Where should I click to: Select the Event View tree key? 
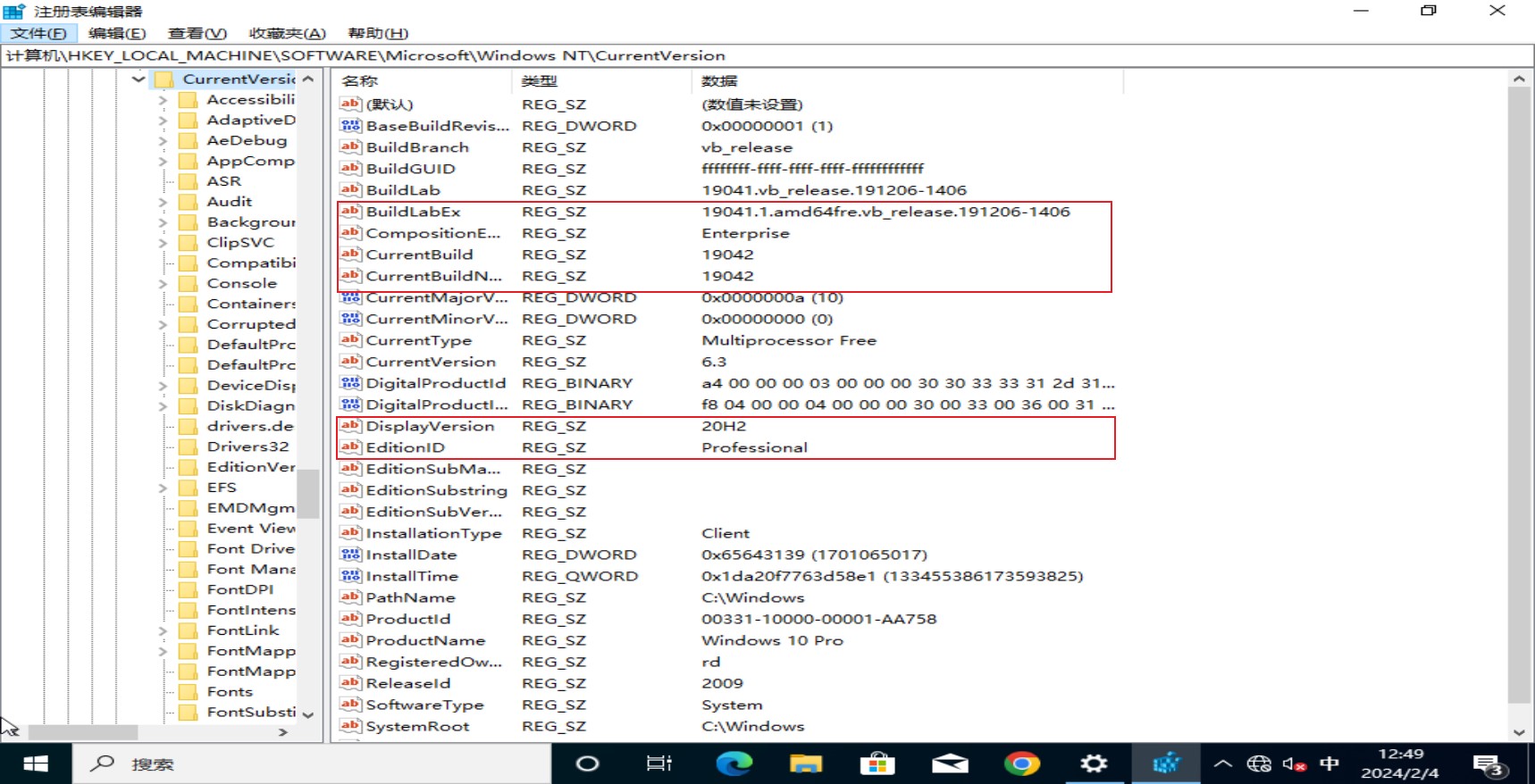[x=250, y=528]
